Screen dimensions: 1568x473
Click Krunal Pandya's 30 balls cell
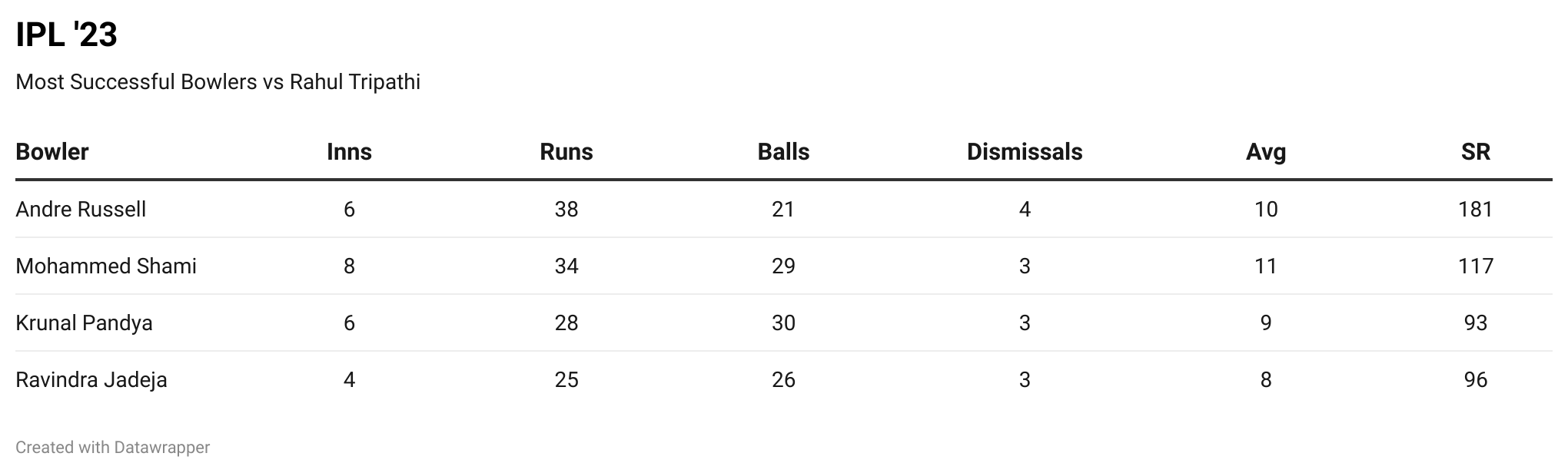click(x=783, y=323)
